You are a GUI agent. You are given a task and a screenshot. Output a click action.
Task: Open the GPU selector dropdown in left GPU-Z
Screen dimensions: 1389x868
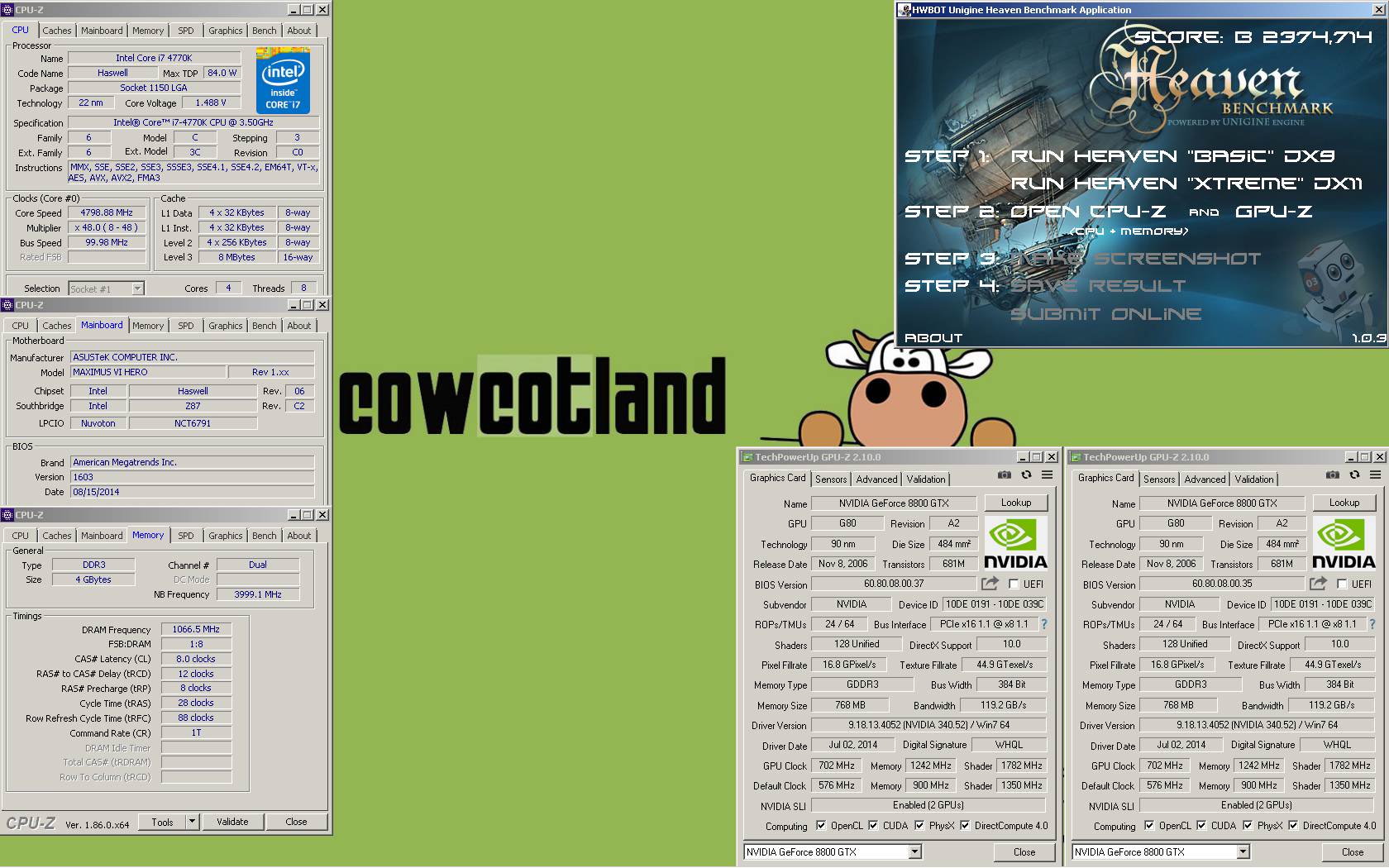(x=914, y=852)
